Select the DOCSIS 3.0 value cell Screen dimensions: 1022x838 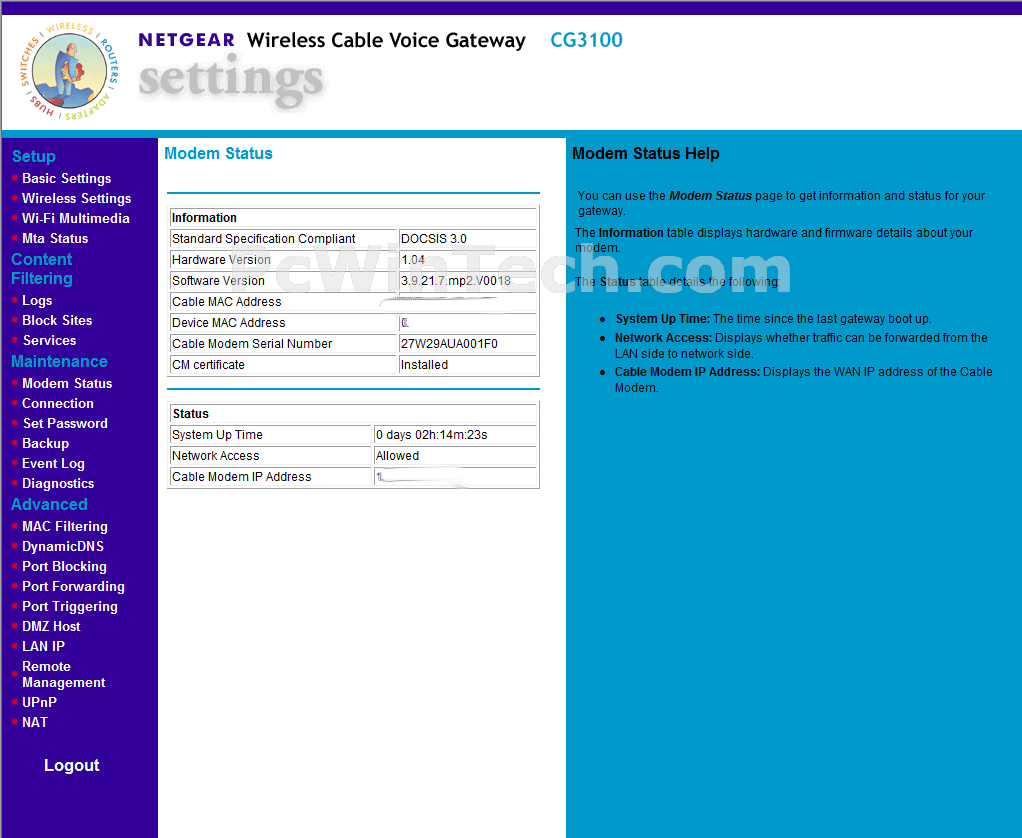click(x=467, y=239)
